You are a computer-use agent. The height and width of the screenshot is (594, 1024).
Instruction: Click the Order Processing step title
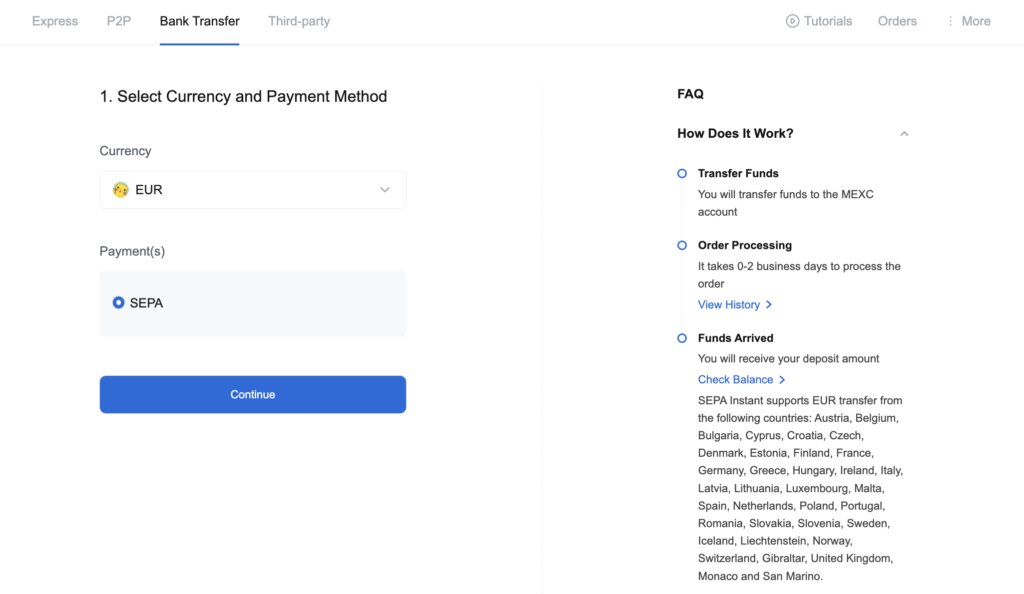coord(744,245)
